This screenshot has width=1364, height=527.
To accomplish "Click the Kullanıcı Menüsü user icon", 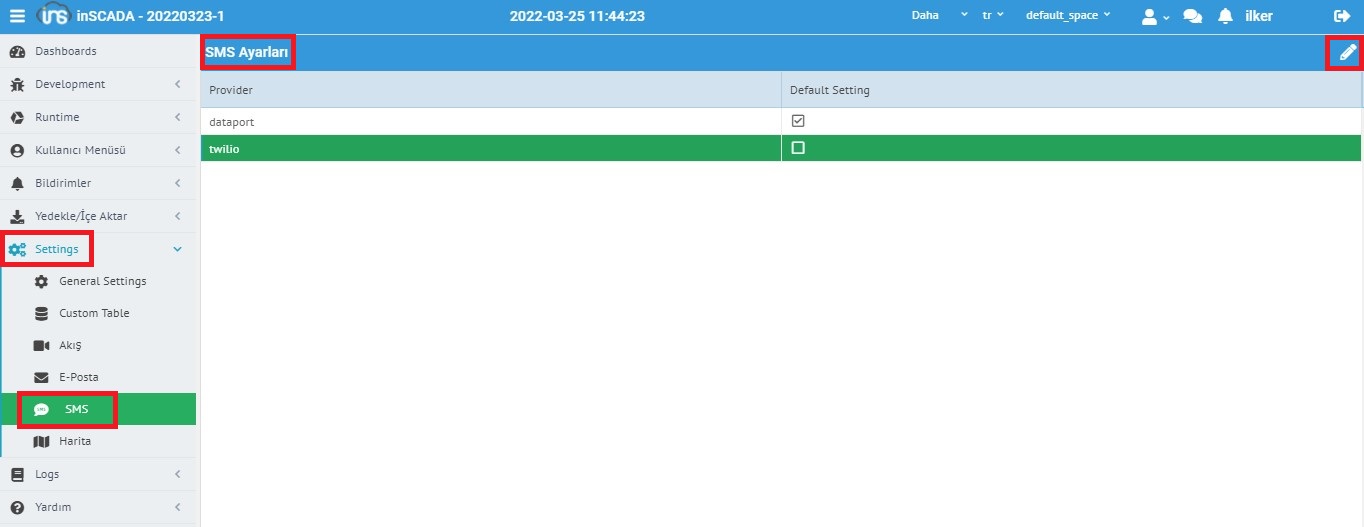I will pyautogui.click(x=17, y=150).
